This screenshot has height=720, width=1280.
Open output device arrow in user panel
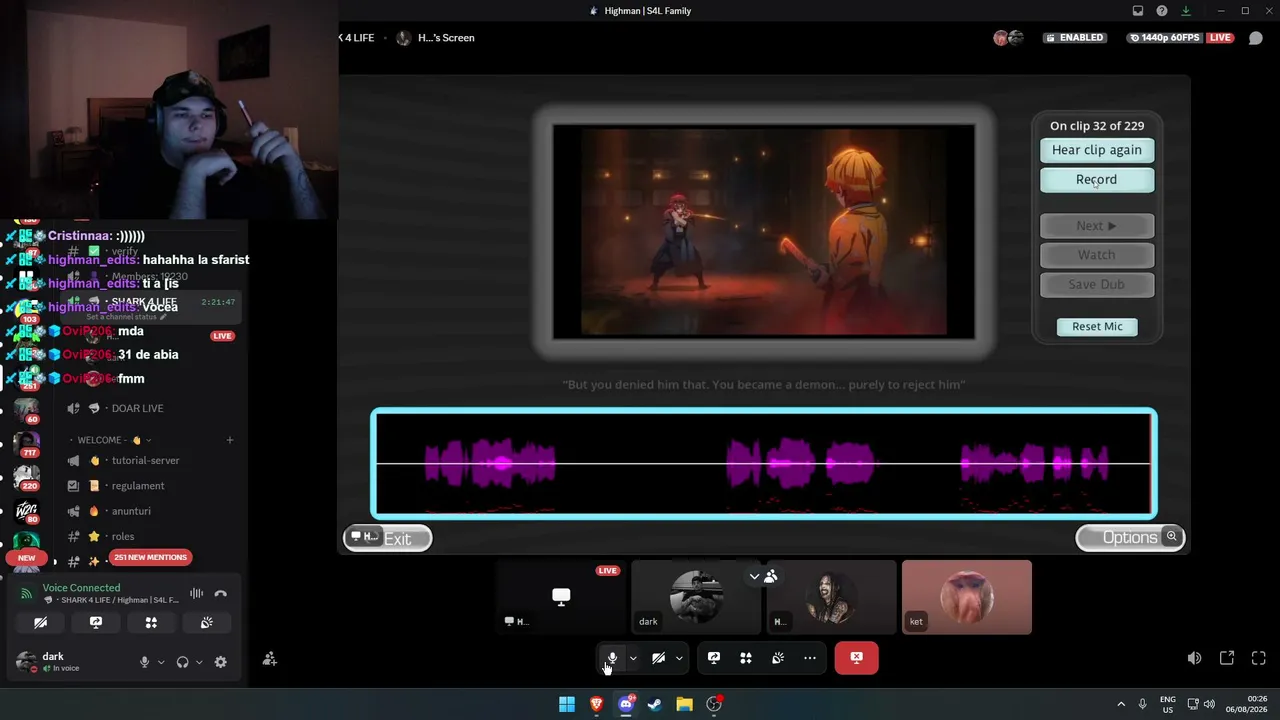pyautogui.click(x=198, y=662)
